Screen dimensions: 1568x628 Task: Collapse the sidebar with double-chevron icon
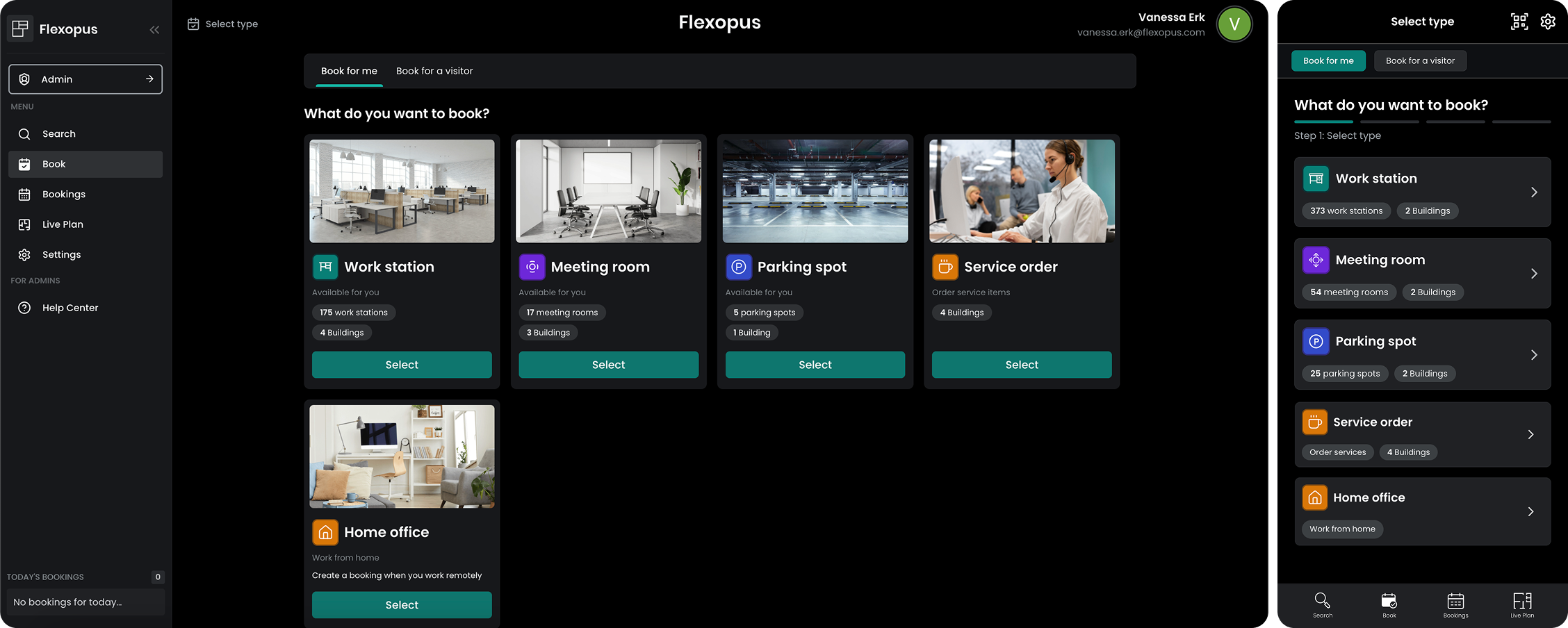click(x=154, y=29)
